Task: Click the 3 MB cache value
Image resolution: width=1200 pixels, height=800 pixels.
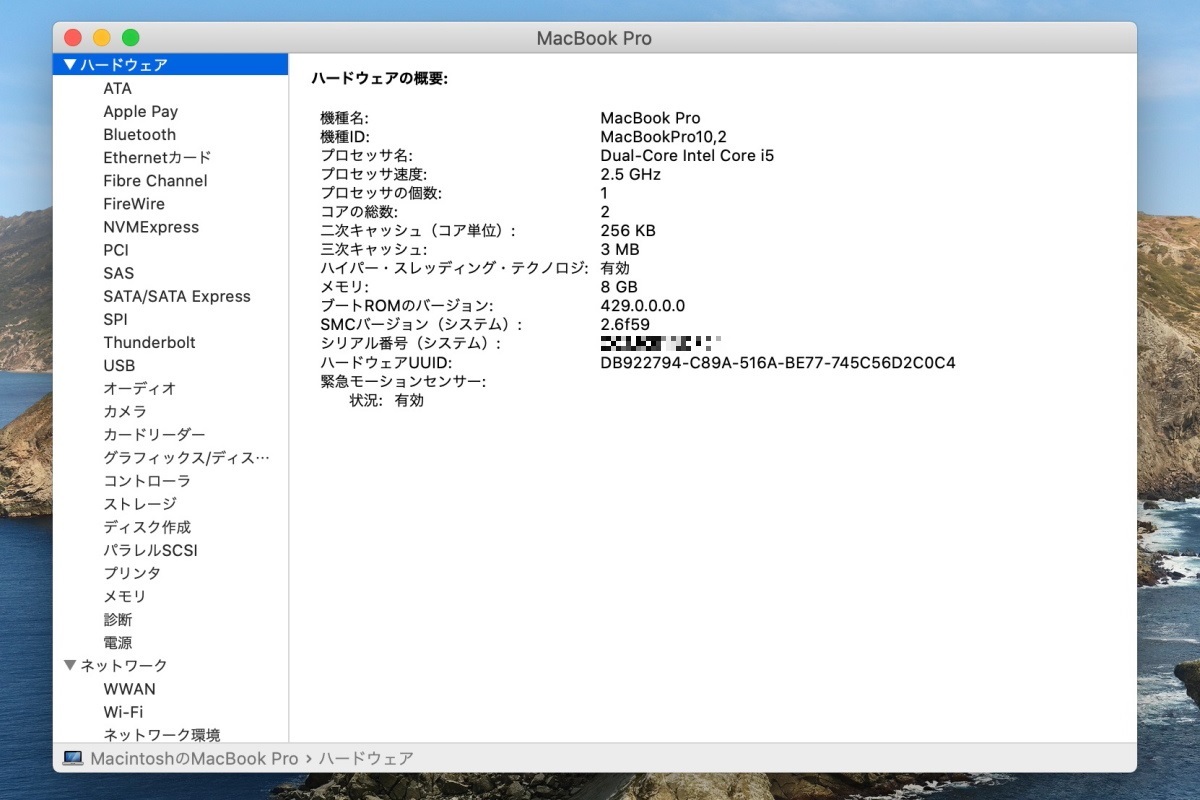Action: 620,249
